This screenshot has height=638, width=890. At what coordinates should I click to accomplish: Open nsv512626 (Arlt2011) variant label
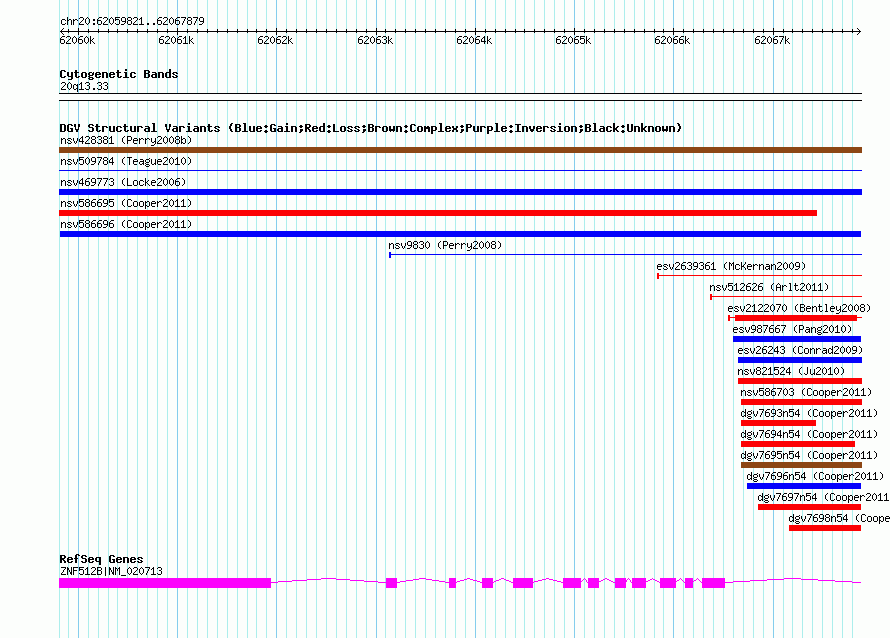[769, 287]
